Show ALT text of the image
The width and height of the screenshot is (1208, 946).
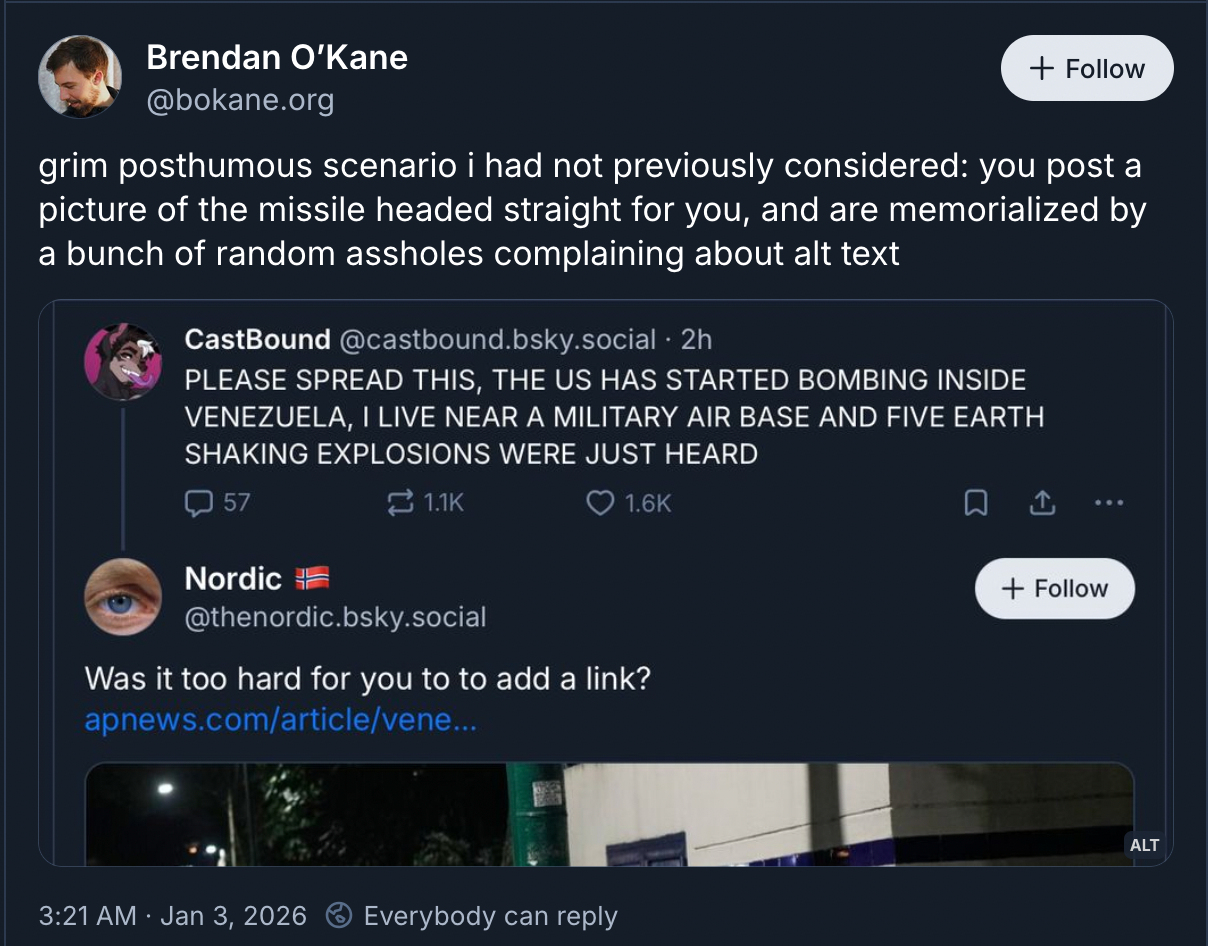click(1144, 845)
